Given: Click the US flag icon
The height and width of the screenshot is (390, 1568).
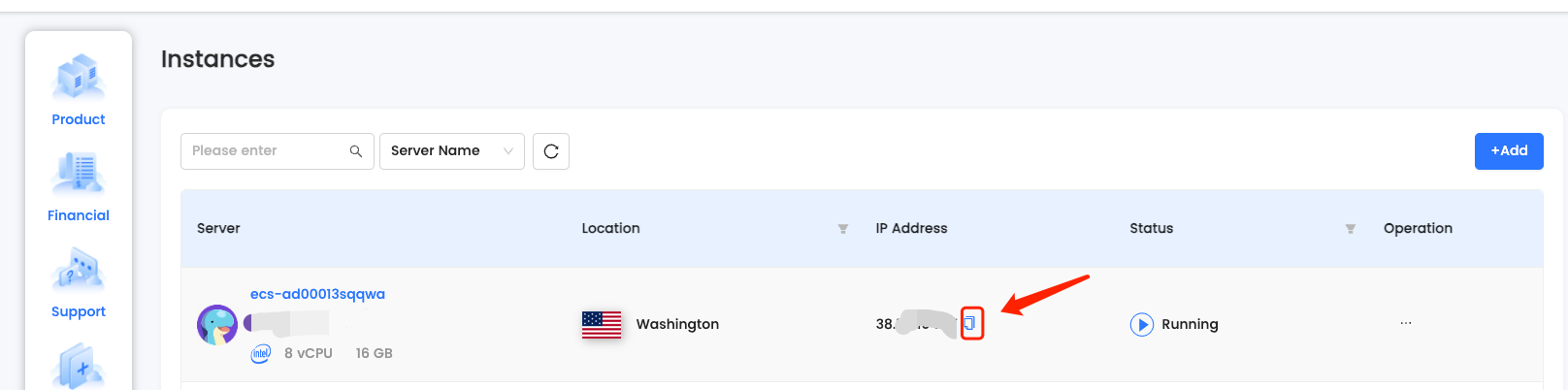Looking at the screenshot, I should [x=602, y=324].
